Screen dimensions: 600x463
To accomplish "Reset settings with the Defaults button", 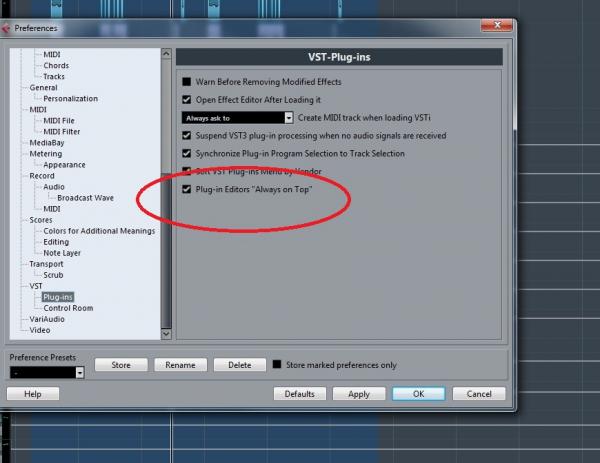I will coord(300,394).
